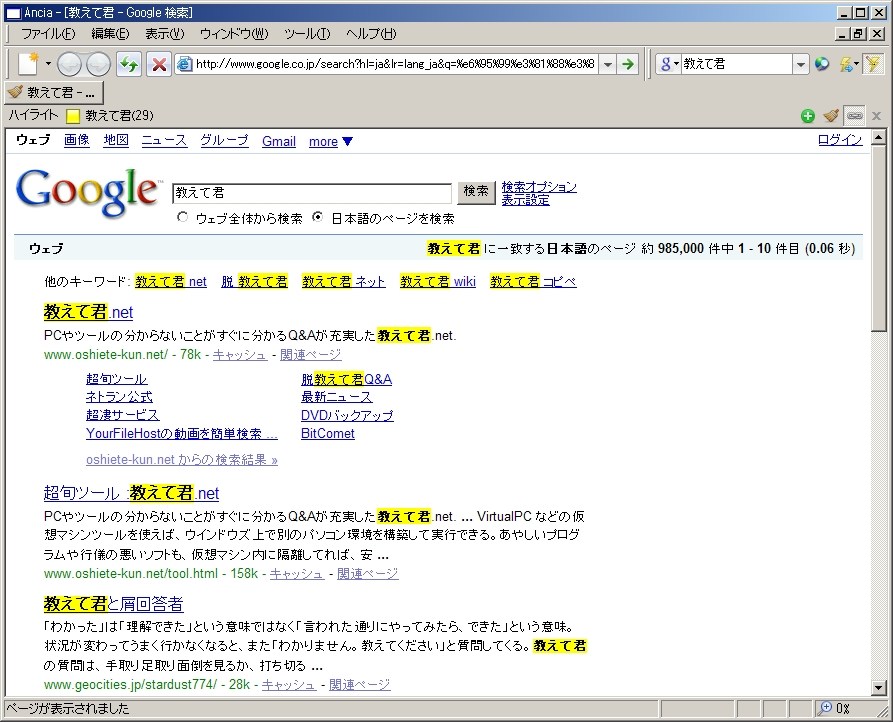Open the Google search engine selector
The image size is (893, 722).
pos(669,64)
